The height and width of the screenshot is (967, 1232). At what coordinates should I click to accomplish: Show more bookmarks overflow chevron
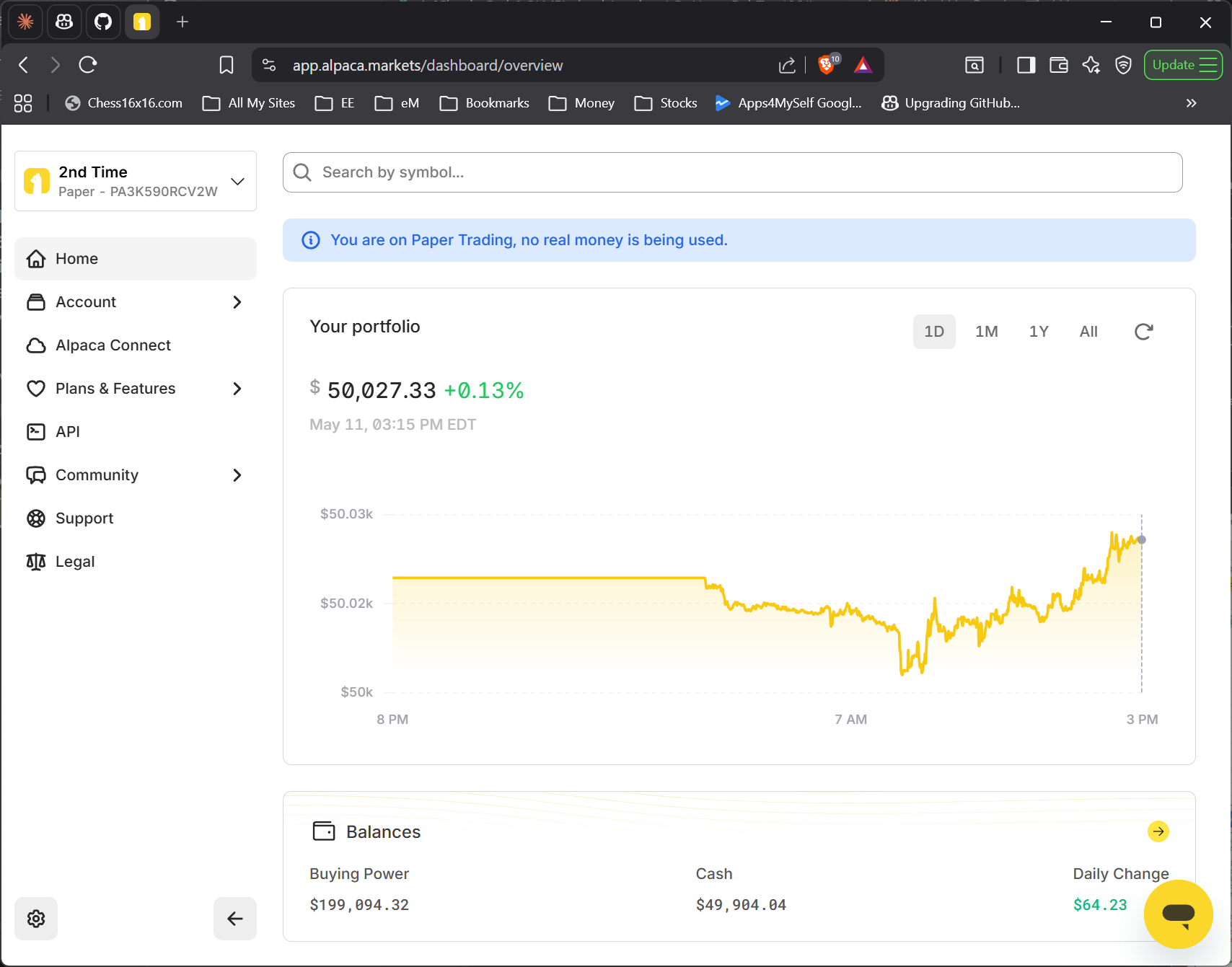point(1191,103)
